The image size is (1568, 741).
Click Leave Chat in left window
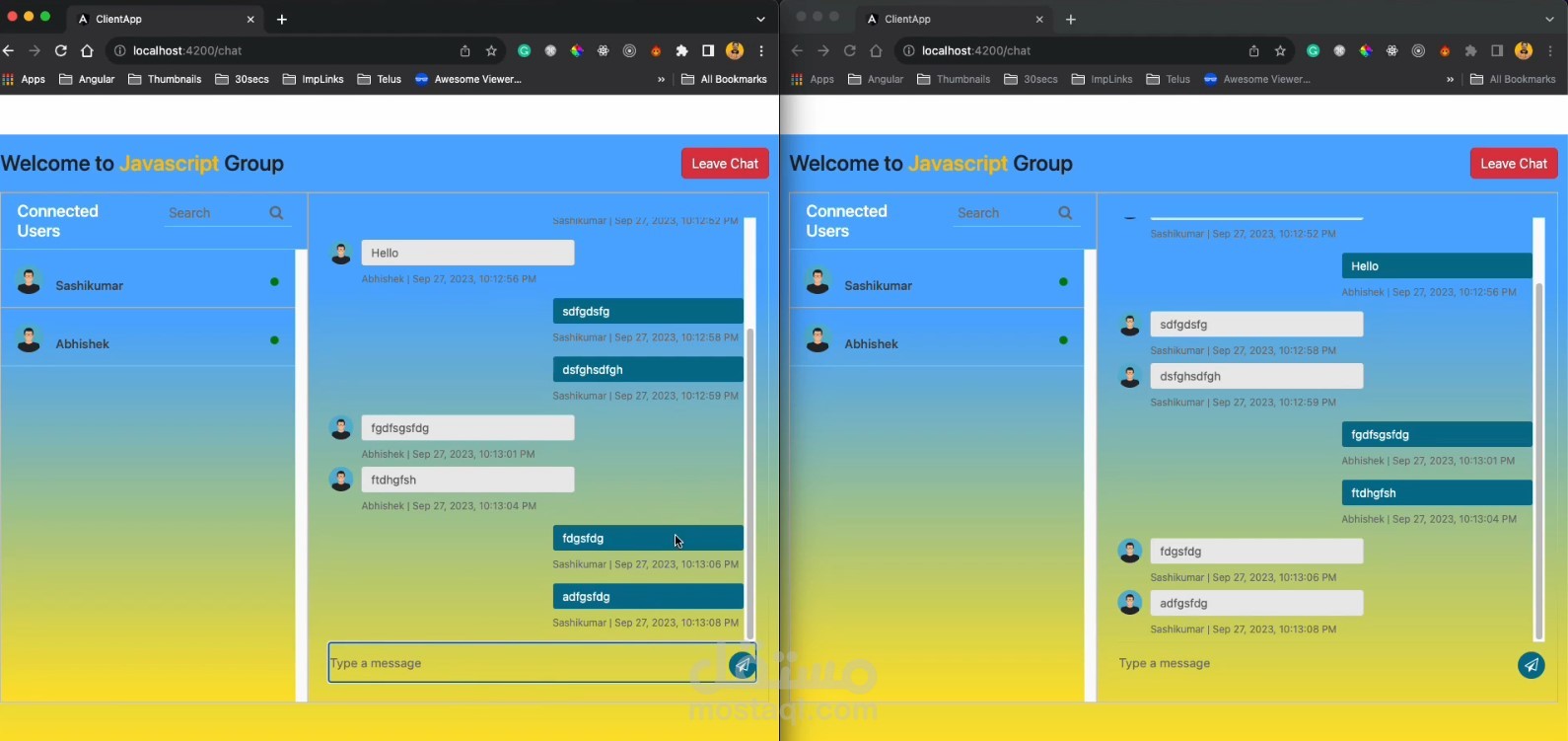(725, 164)
